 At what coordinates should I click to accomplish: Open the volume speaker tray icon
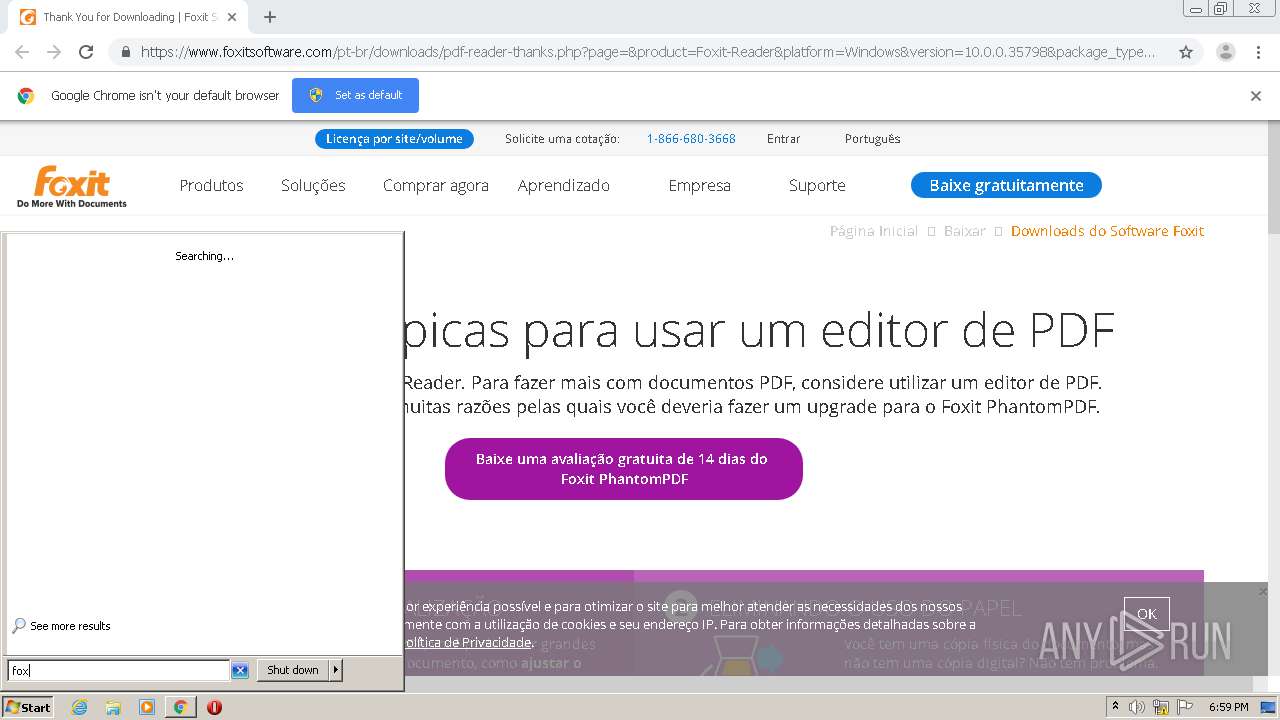1137,707
